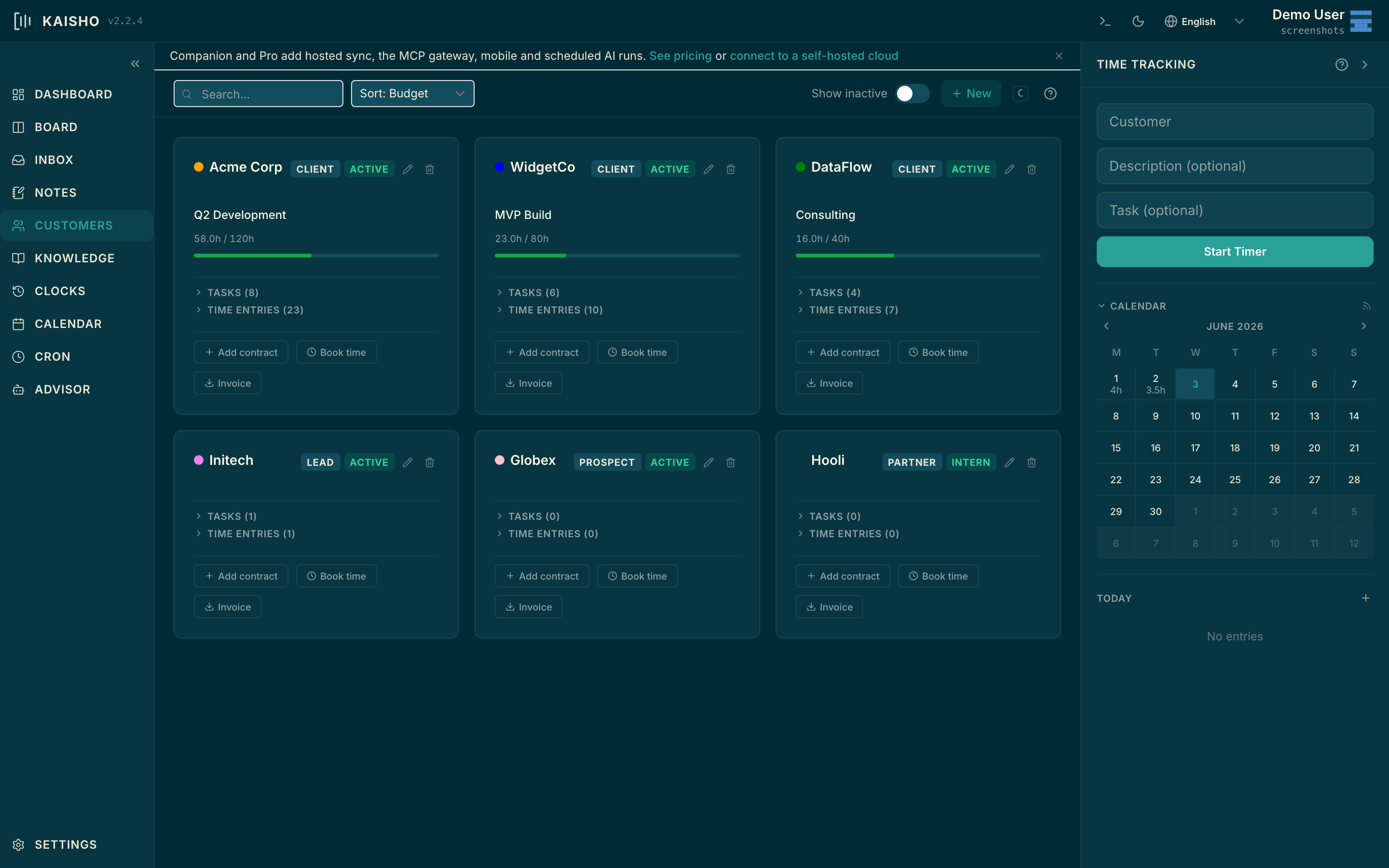This screenshot has height=868, width=1389.
Task: Open Cron in sidebar
Action: 77,356
